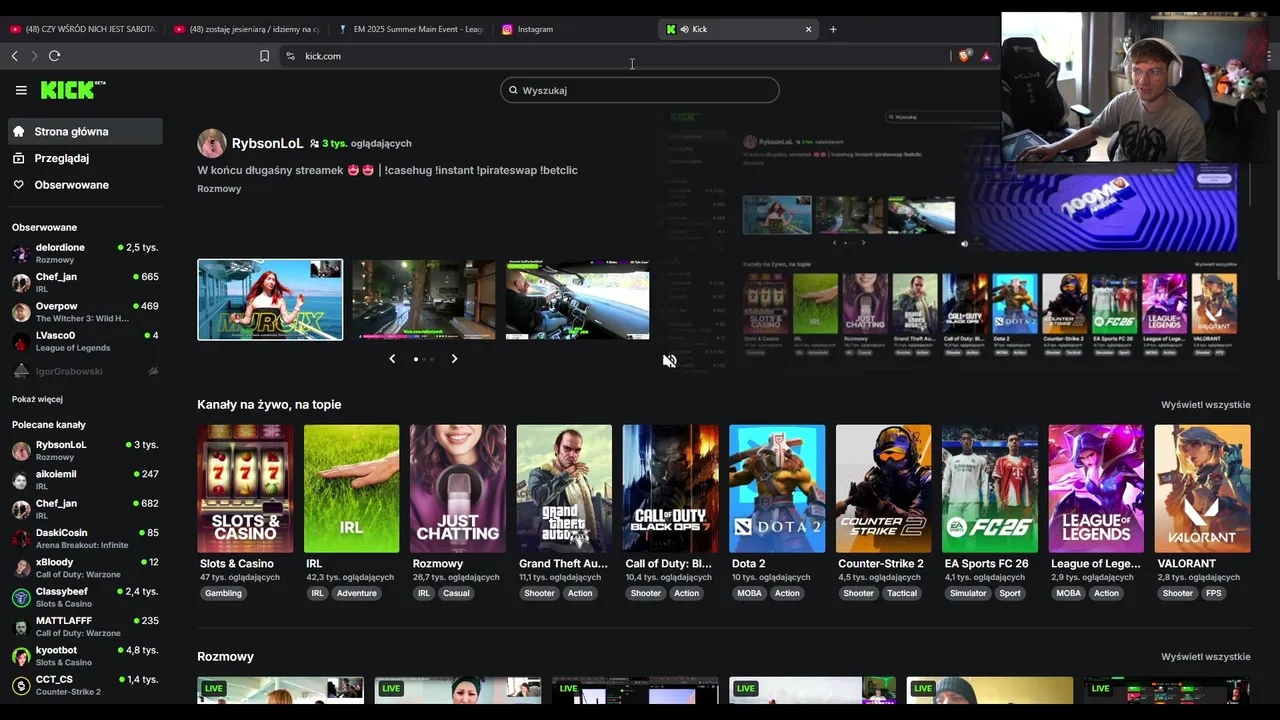Click the Casual tag under Rozmowy

[x=456, y=593]
